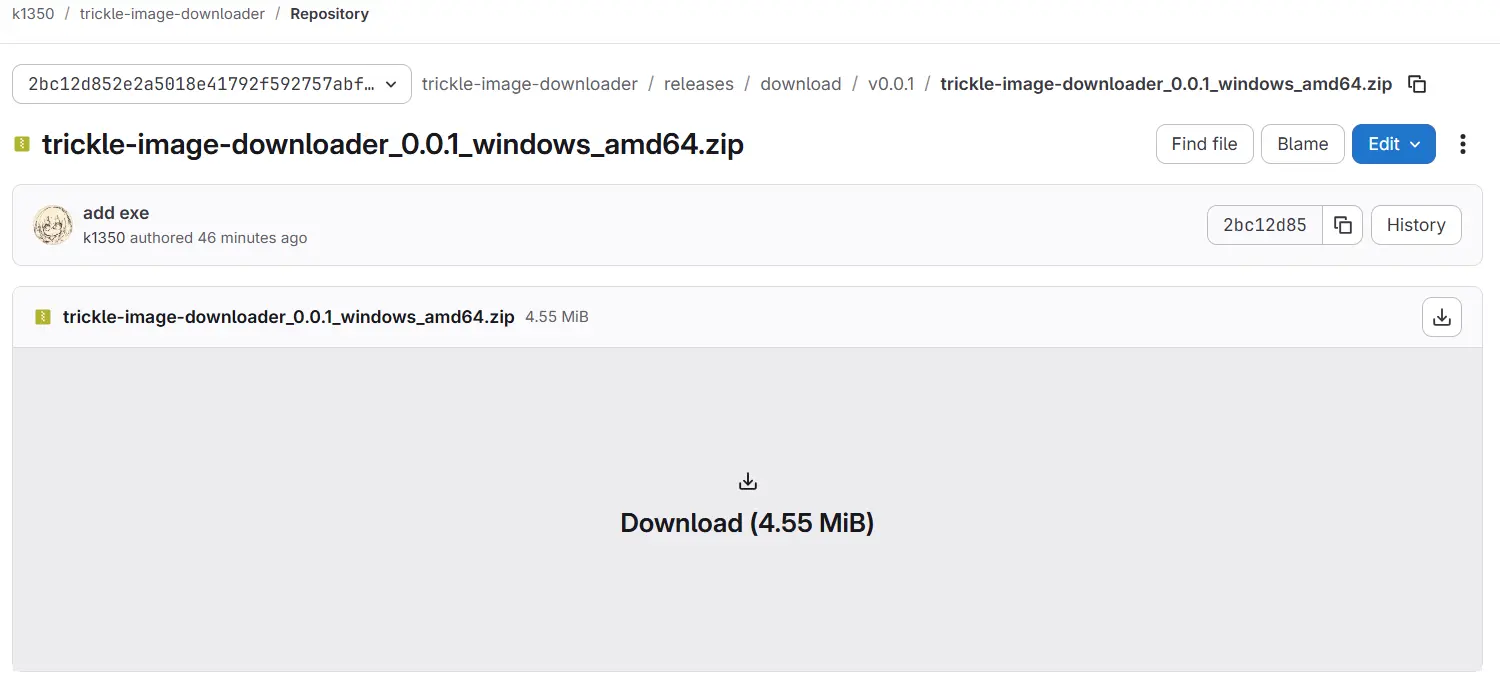
Task: Open the vertical ellipsis actions menu
Action: (x=1463, y=144)
